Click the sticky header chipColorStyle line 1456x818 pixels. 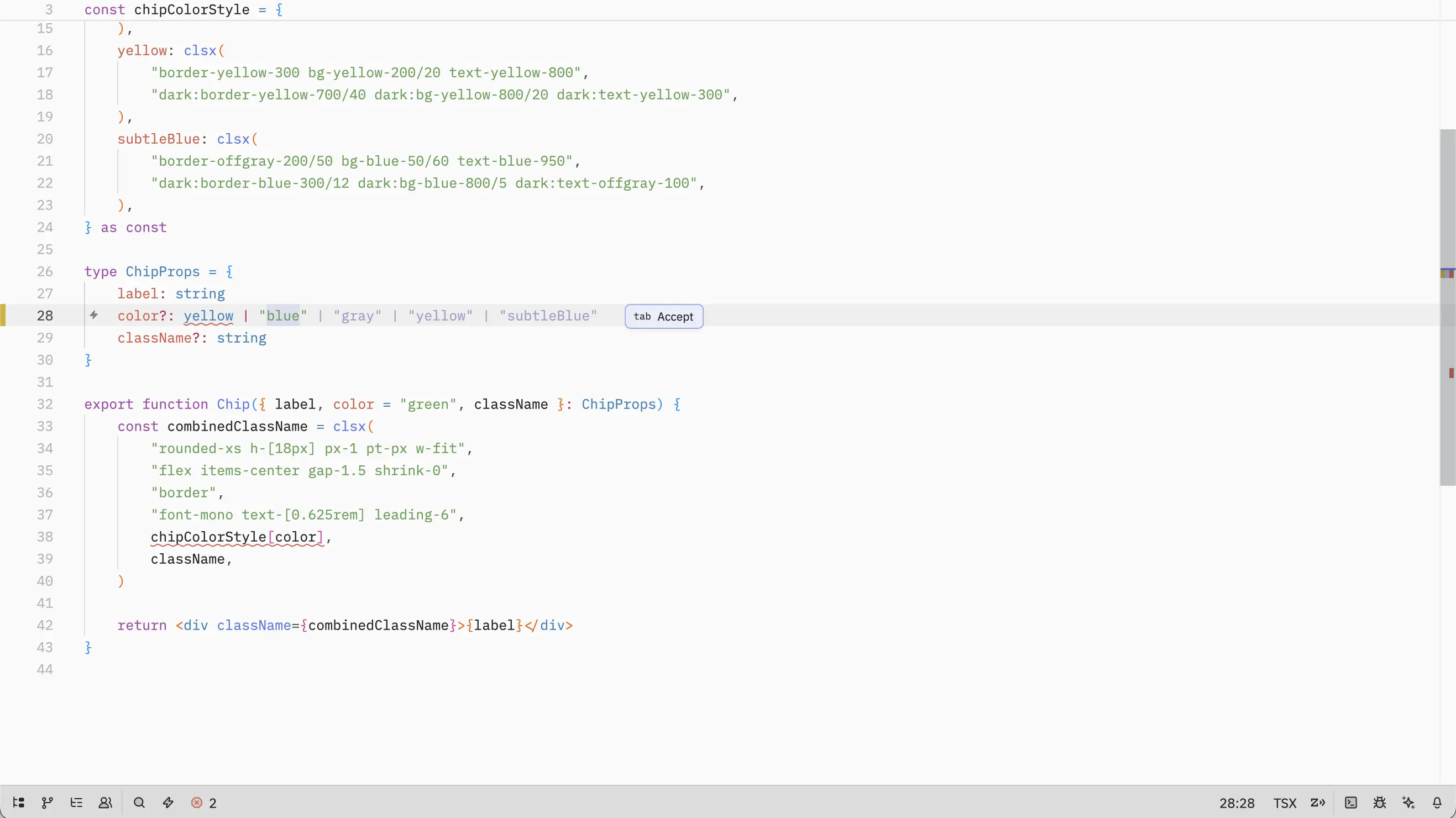coord(191,9)
